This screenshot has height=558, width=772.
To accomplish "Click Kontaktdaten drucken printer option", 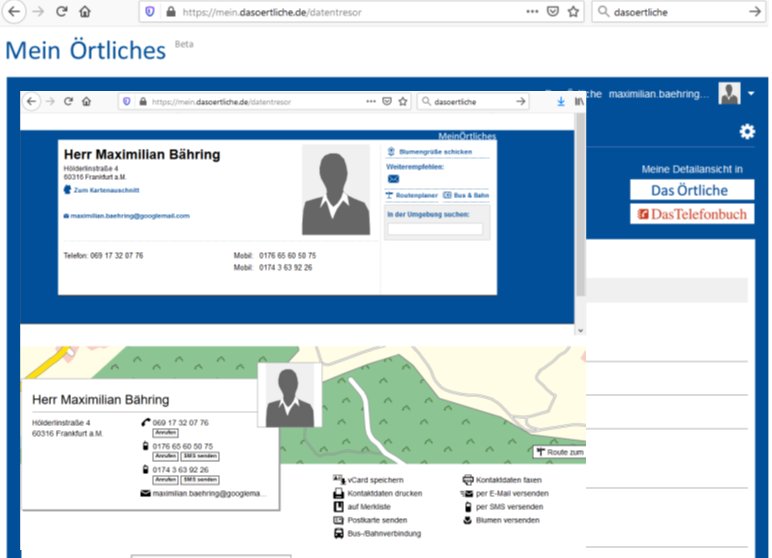I will (378, 493).
